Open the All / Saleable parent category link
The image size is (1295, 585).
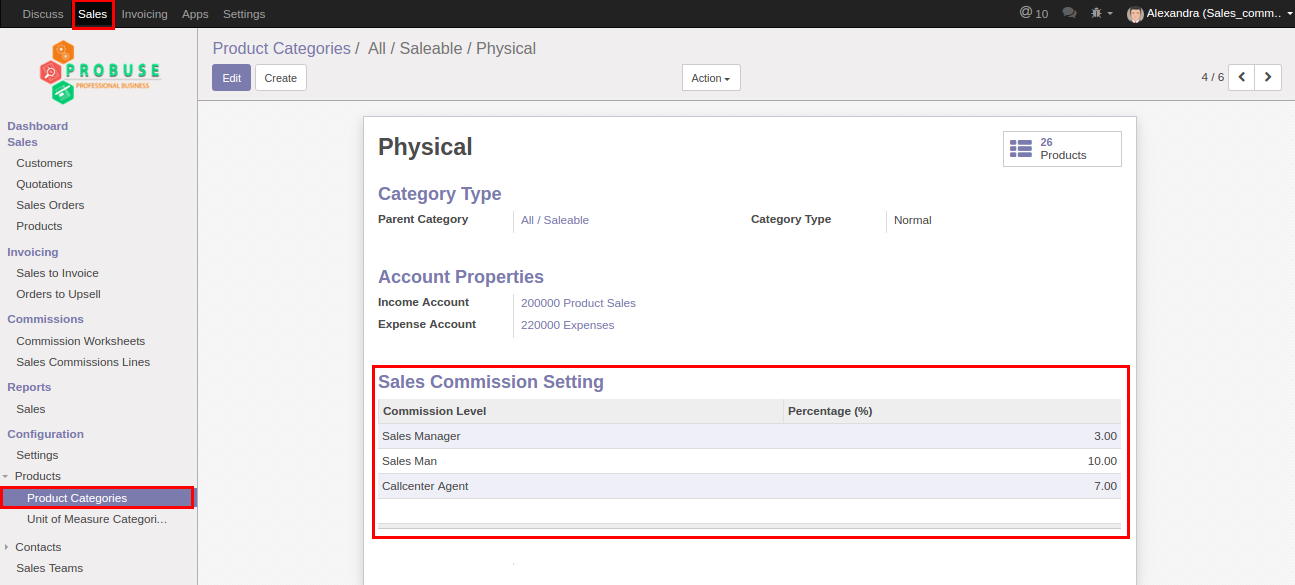[554, 220]
